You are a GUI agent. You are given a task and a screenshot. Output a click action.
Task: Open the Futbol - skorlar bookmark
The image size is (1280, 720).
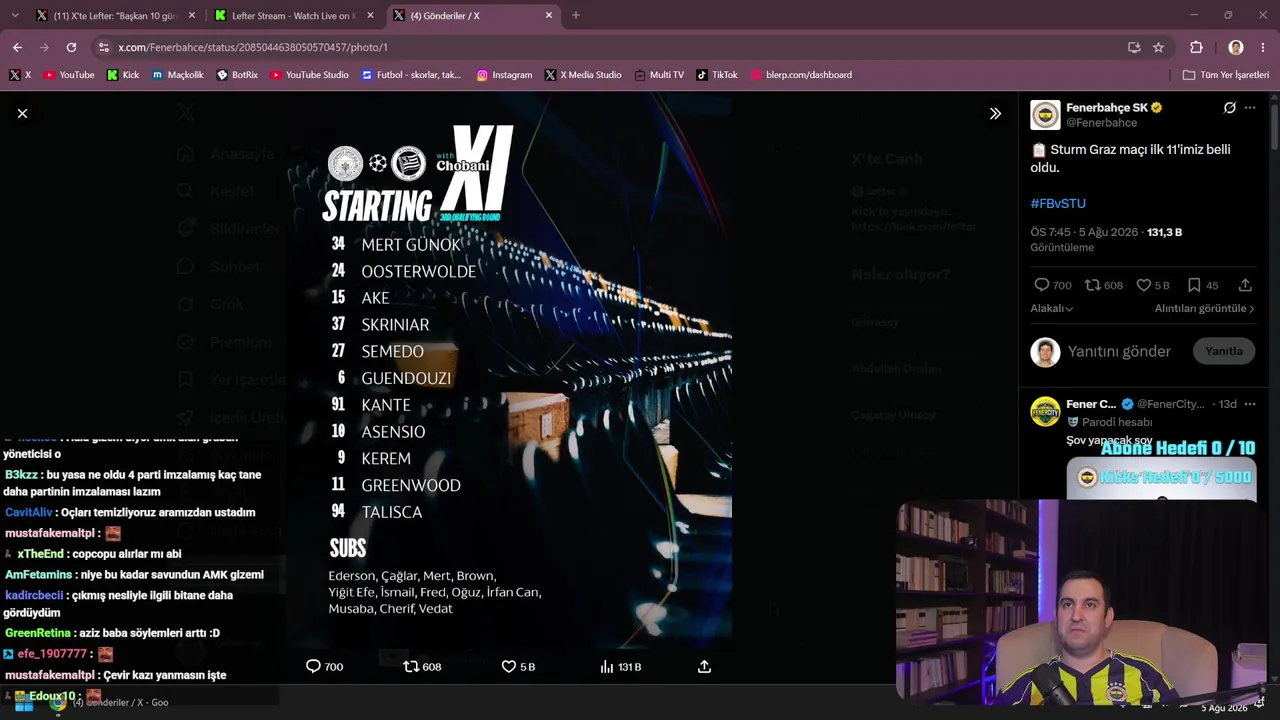(412, 75)
